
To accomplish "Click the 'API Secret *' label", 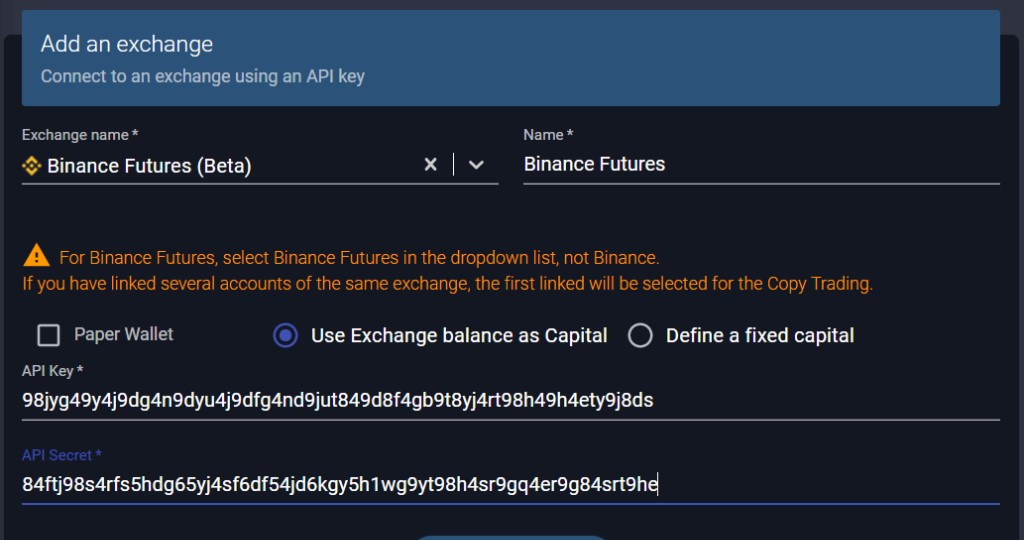I will pyautogui.click(x=61, y=455).
